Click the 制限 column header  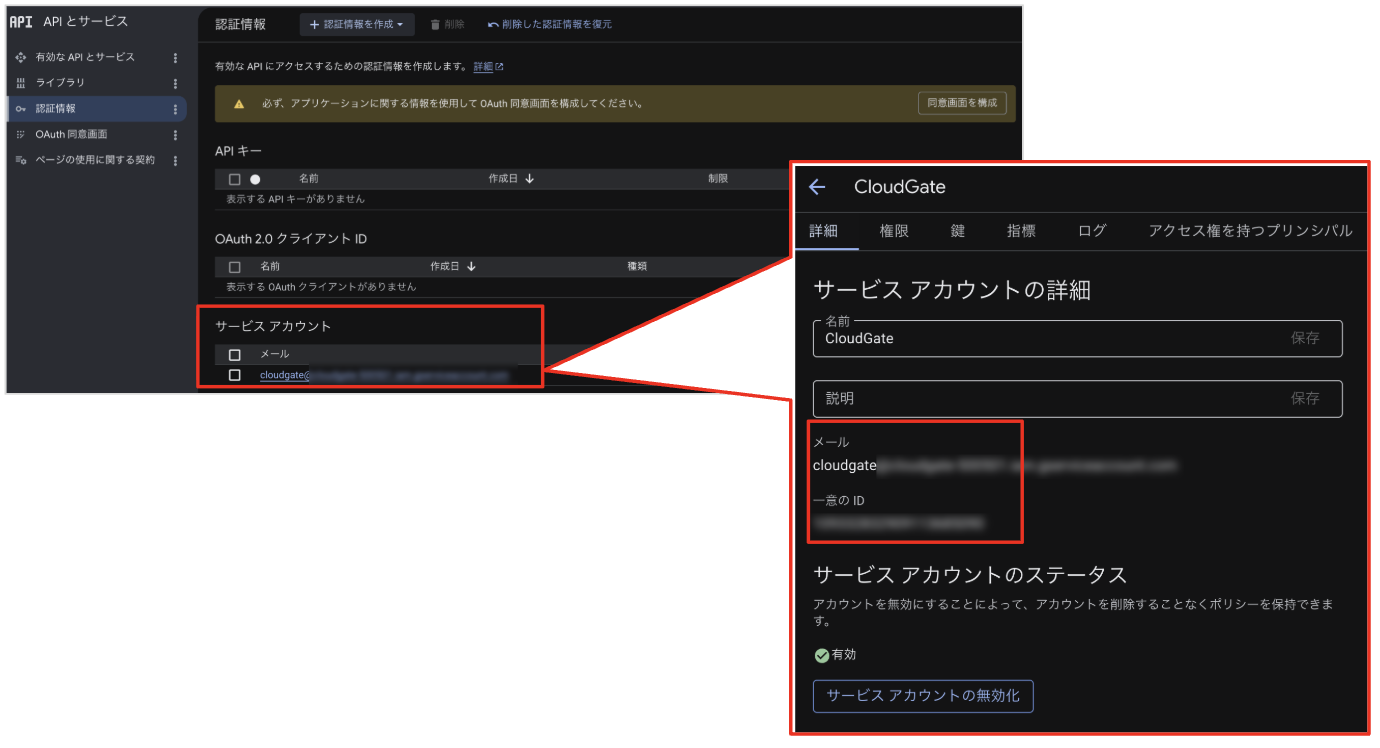click(x=718, y=179)
